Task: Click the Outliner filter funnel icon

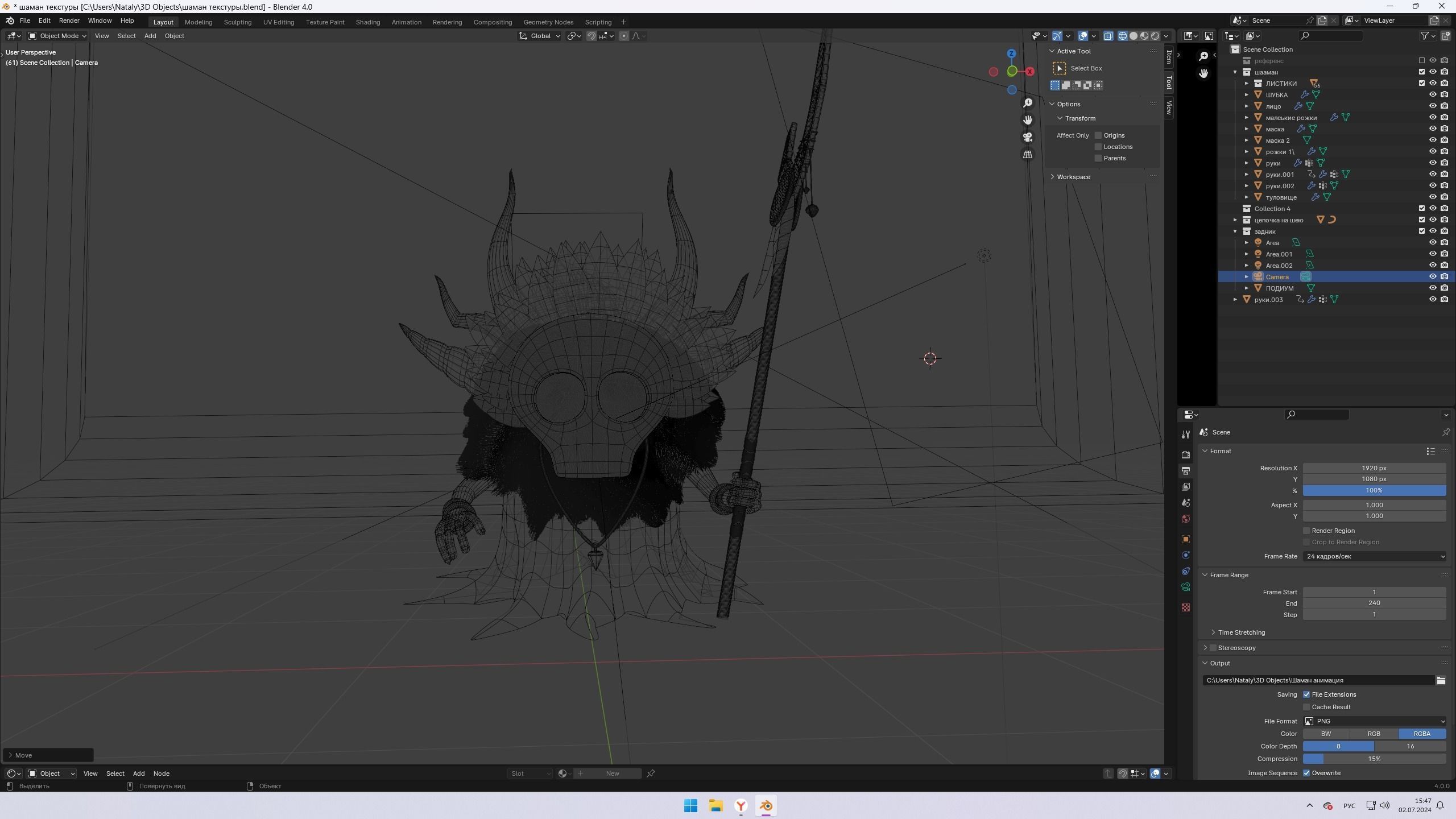Action: pos(1425,36)
